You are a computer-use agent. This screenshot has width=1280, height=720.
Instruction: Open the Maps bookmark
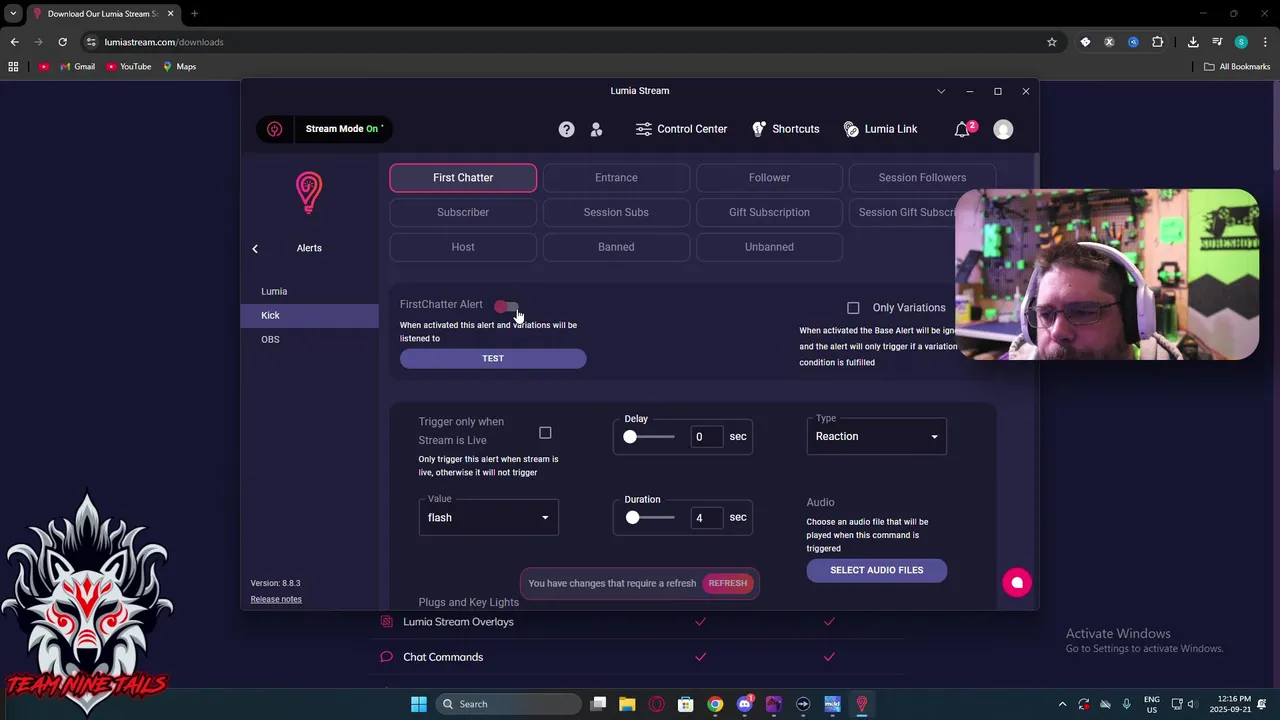click(179, 67)
